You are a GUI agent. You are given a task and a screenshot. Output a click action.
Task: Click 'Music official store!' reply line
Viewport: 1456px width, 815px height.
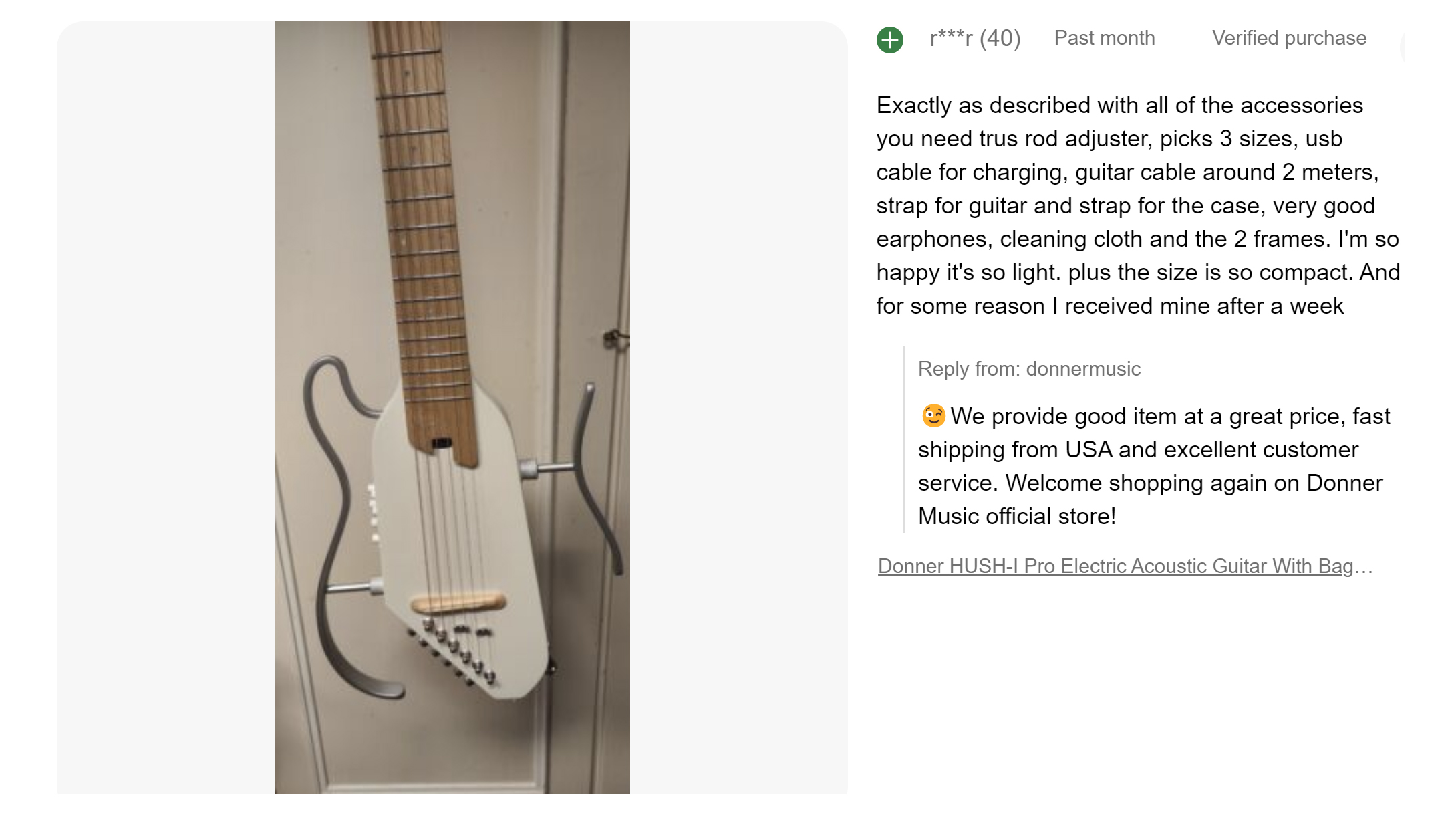pos(1016,517)
